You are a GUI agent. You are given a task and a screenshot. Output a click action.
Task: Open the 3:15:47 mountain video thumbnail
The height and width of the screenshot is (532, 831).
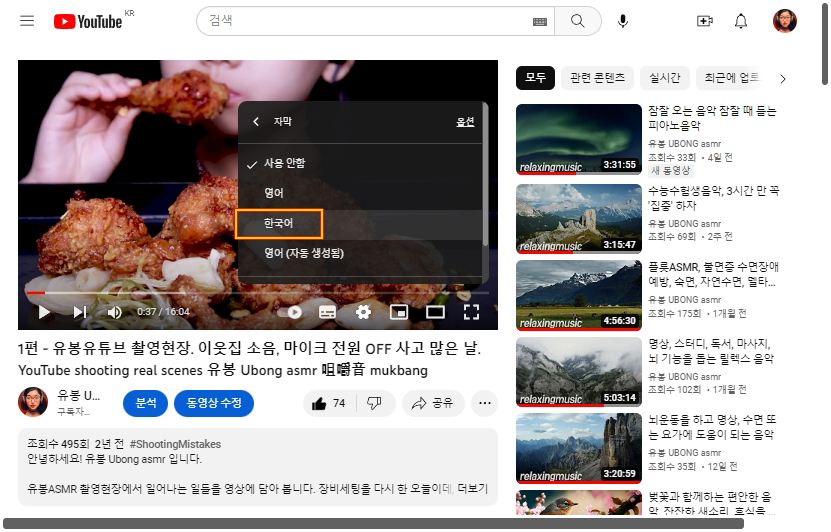tap(579, 219)
